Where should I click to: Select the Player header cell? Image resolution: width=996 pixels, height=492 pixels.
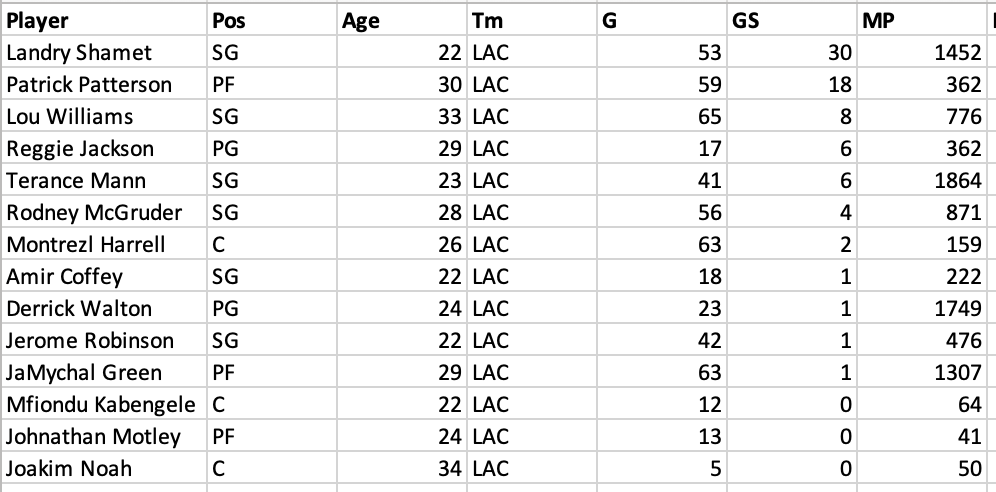pos(104,20)
